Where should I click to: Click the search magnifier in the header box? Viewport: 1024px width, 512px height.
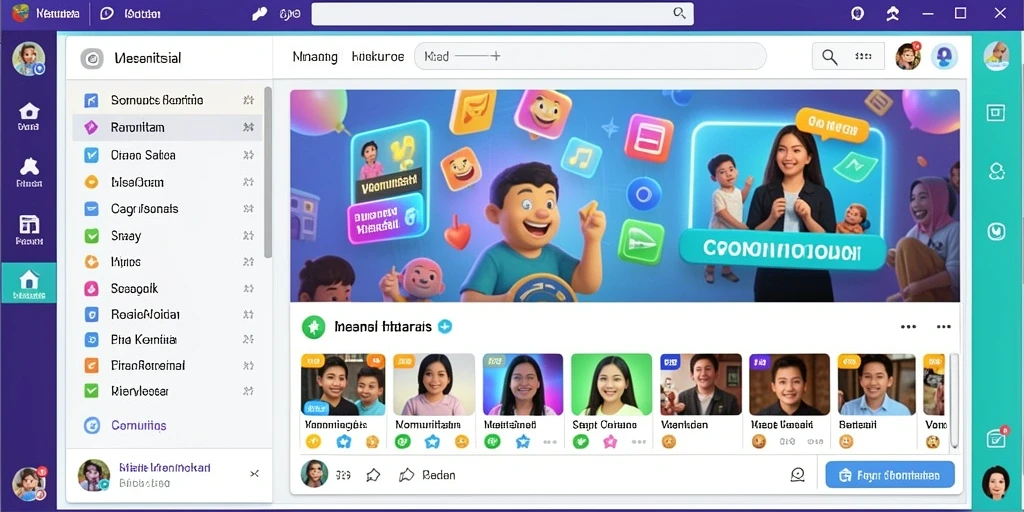coord(829,57)
